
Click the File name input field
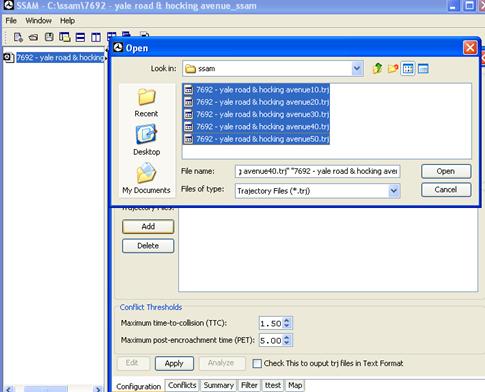point(317,171)
